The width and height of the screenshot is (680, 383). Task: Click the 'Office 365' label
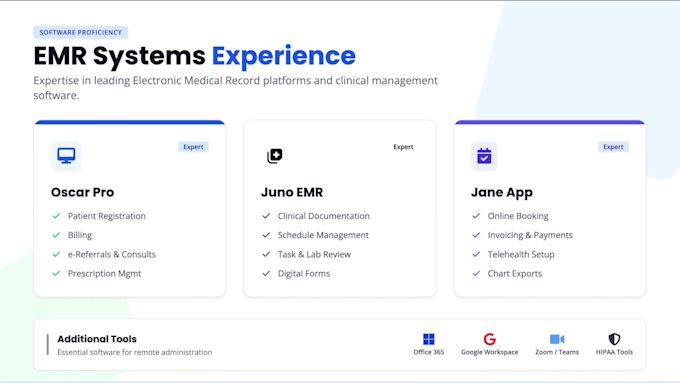pos(428,352)
